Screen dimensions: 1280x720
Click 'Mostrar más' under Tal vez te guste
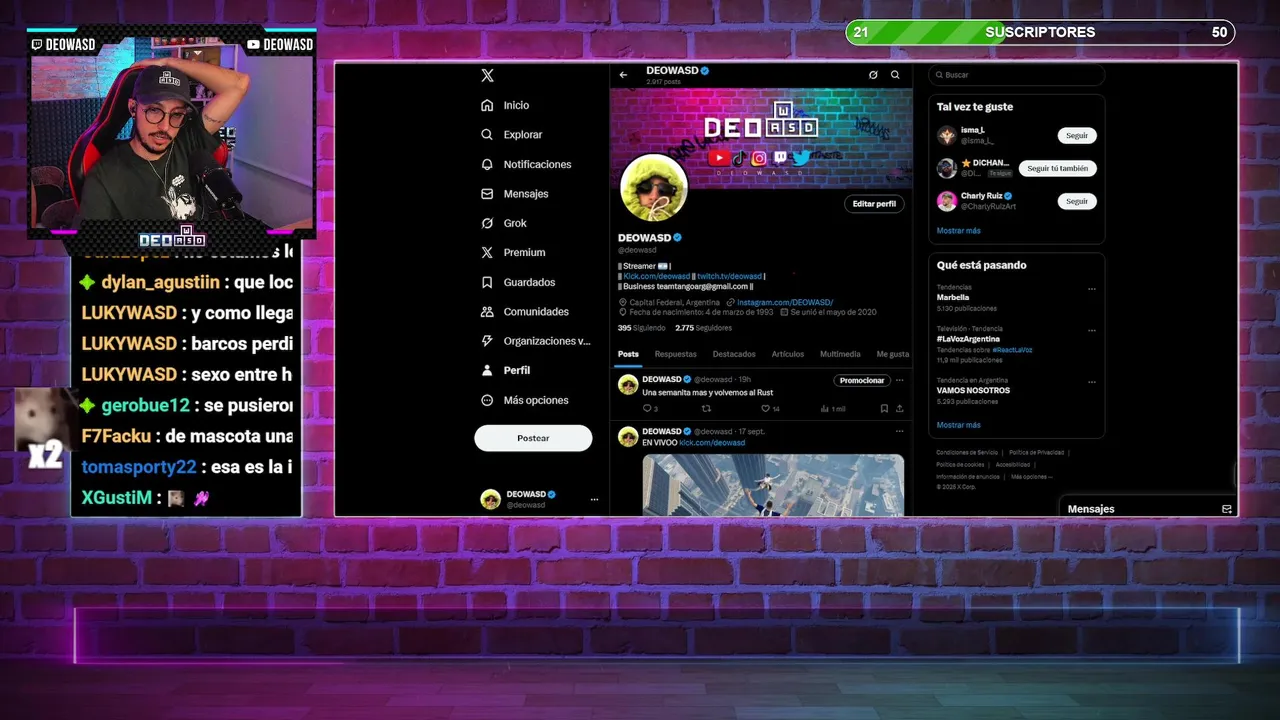pos(958,231)
